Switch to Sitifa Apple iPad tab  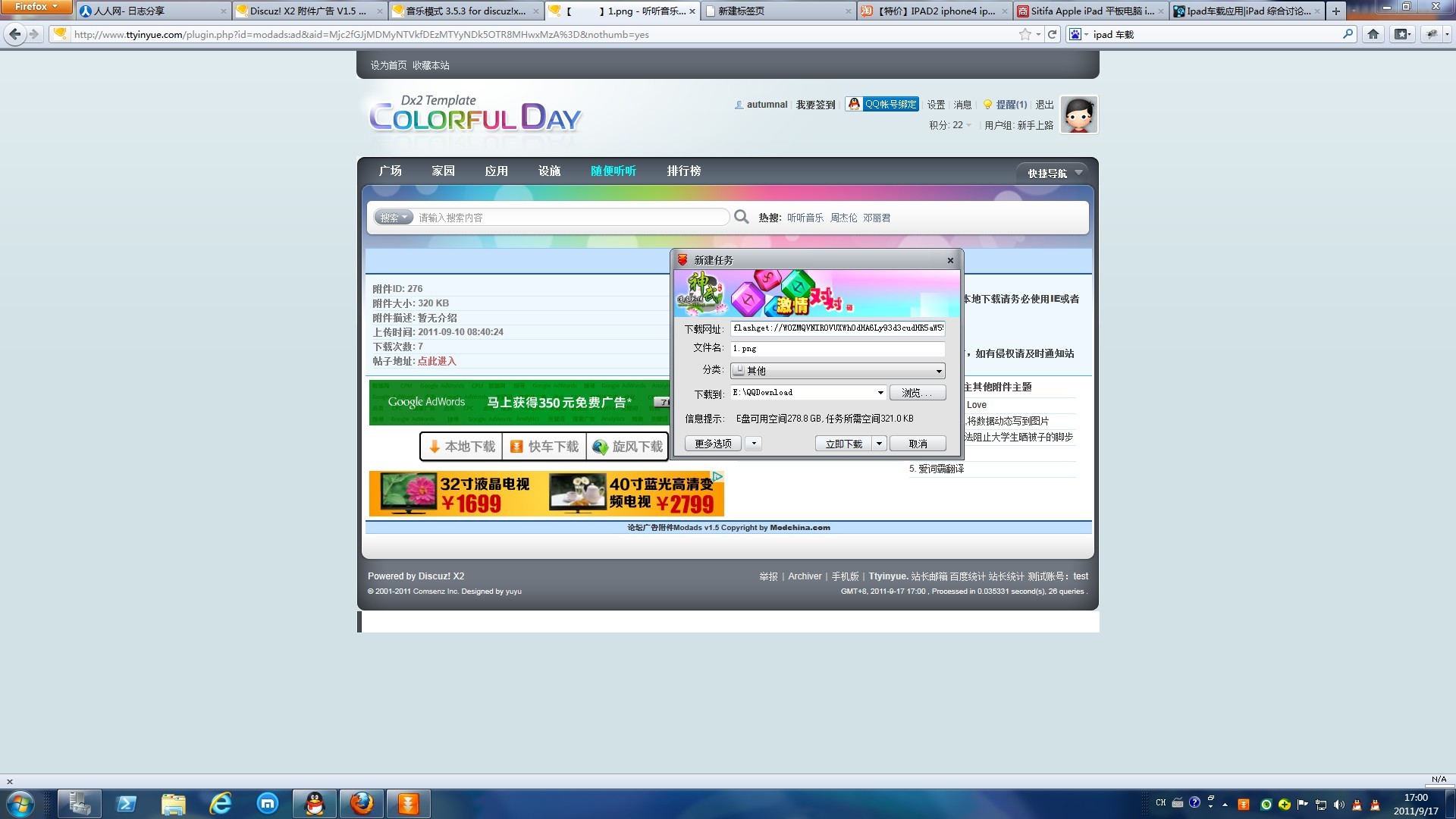(x=1090, y=11)
